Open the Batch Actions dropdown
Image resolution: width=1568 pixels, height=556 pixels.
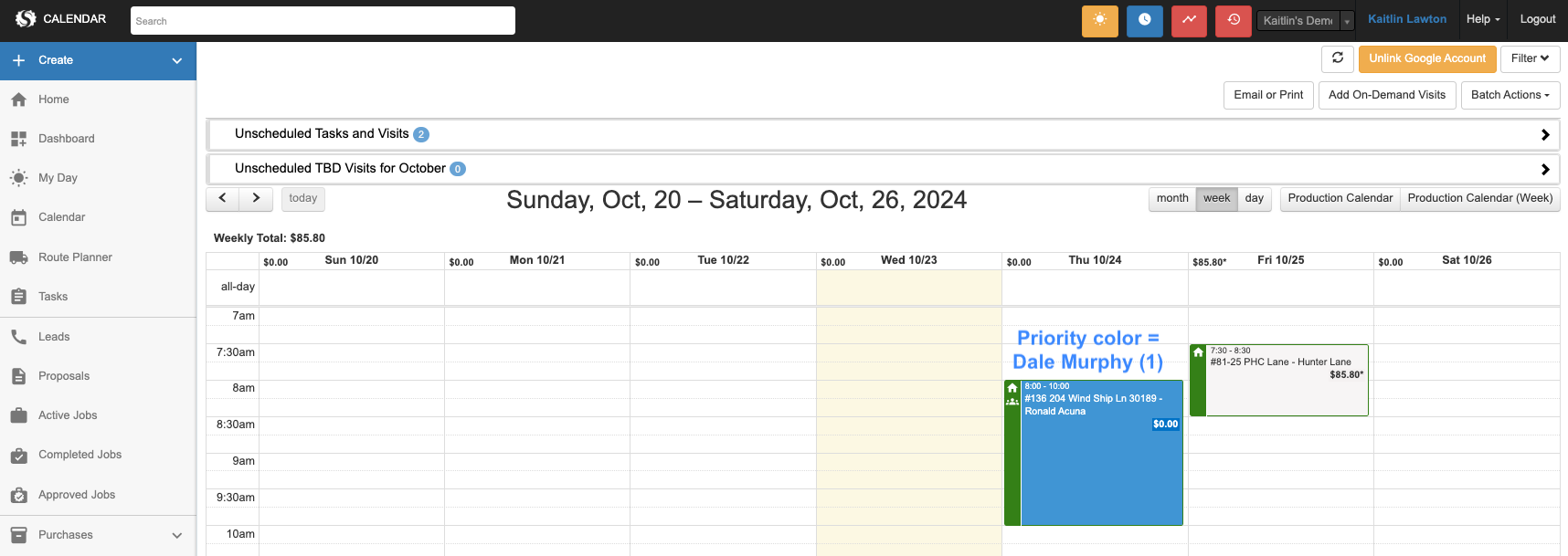(x=1510, y=95)
